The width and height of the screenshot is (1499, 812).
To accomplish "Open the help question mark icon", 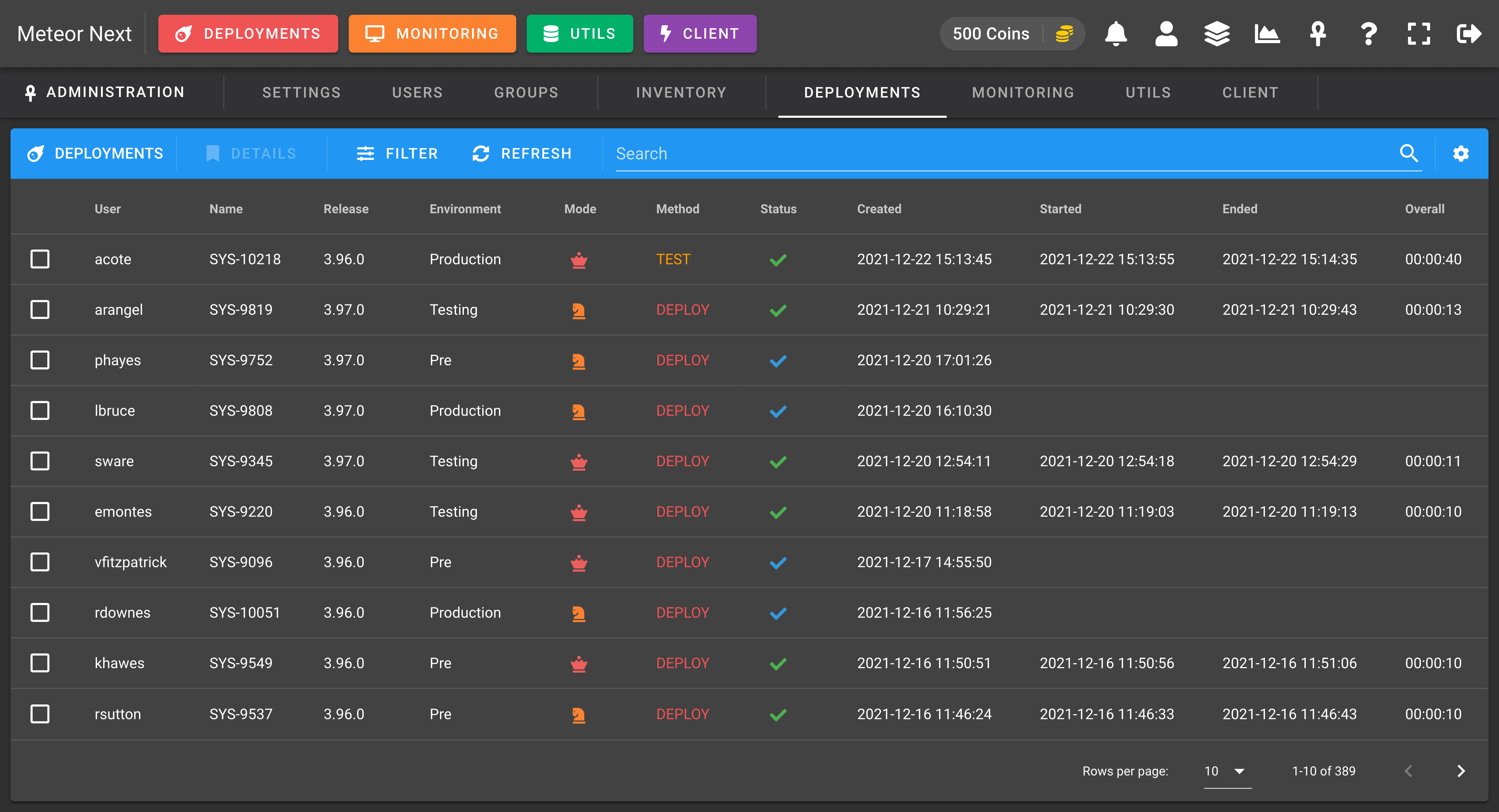I will pyautogui.click(x=1368, y=34).
